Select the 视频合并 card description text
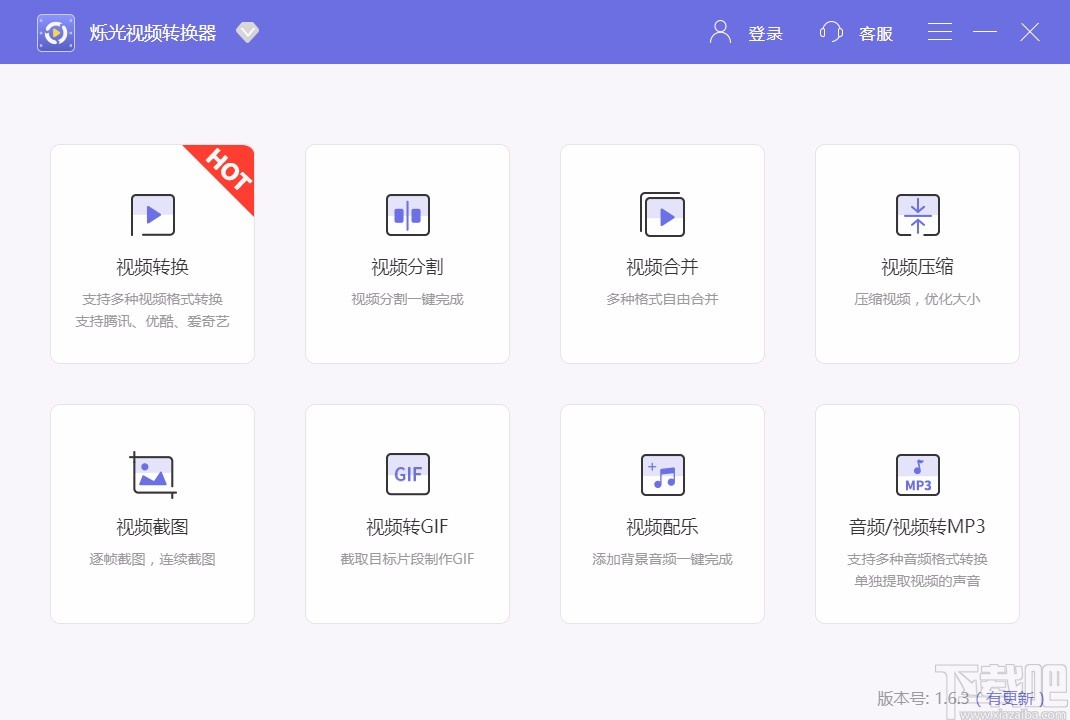Screen dimensions: 1070x720 pyautogui.click(x=662, y=298)
